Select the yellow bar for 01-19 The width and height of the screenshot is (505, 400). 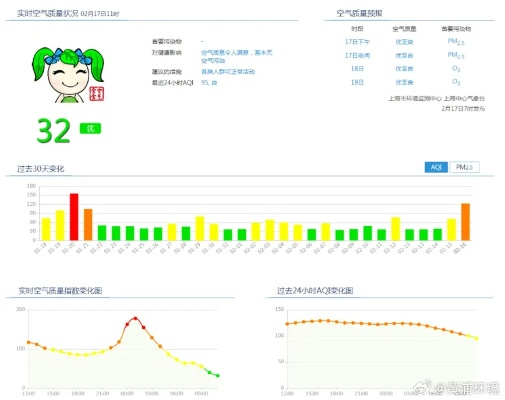pos(60,225)
